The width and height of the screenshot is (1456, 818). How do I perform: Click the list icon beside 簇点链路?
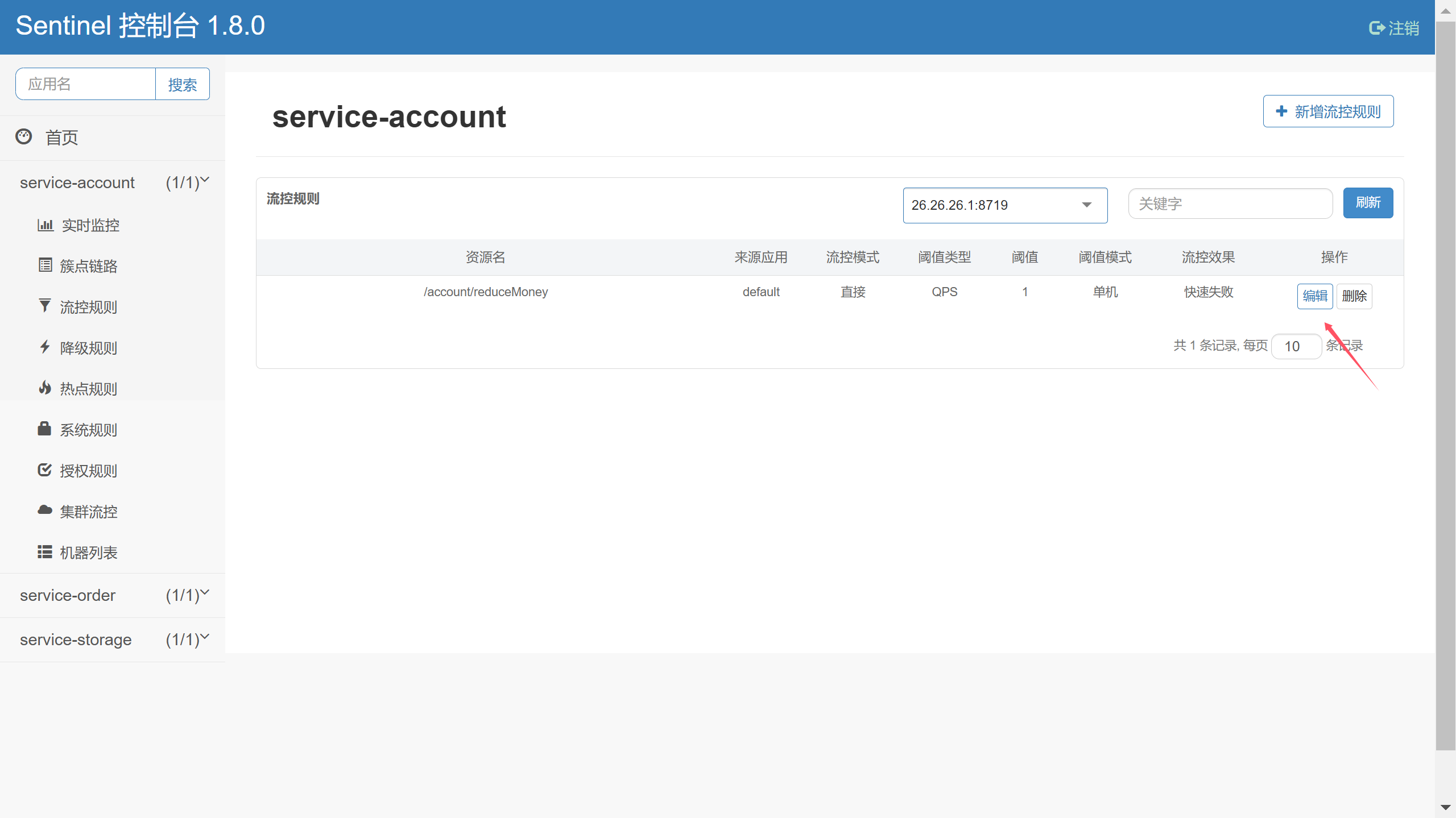45,265
